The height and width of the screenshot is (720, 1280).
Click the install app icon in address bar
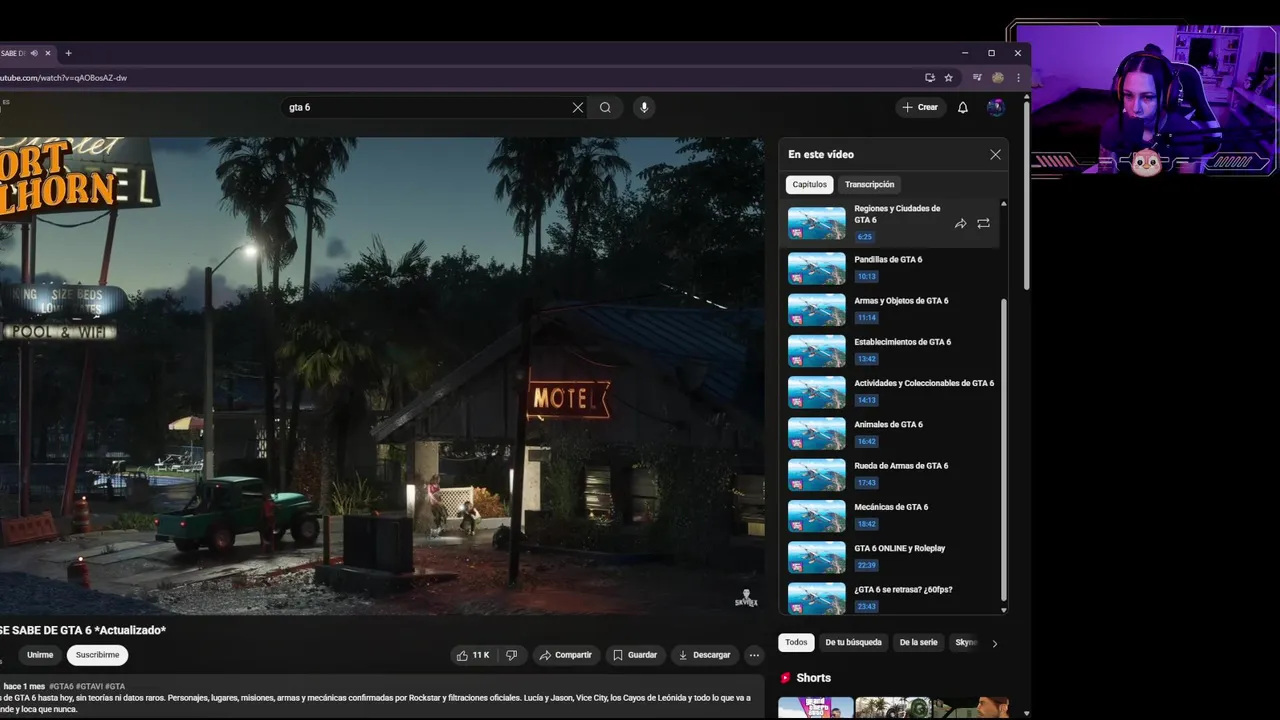(x=930, y=77)
